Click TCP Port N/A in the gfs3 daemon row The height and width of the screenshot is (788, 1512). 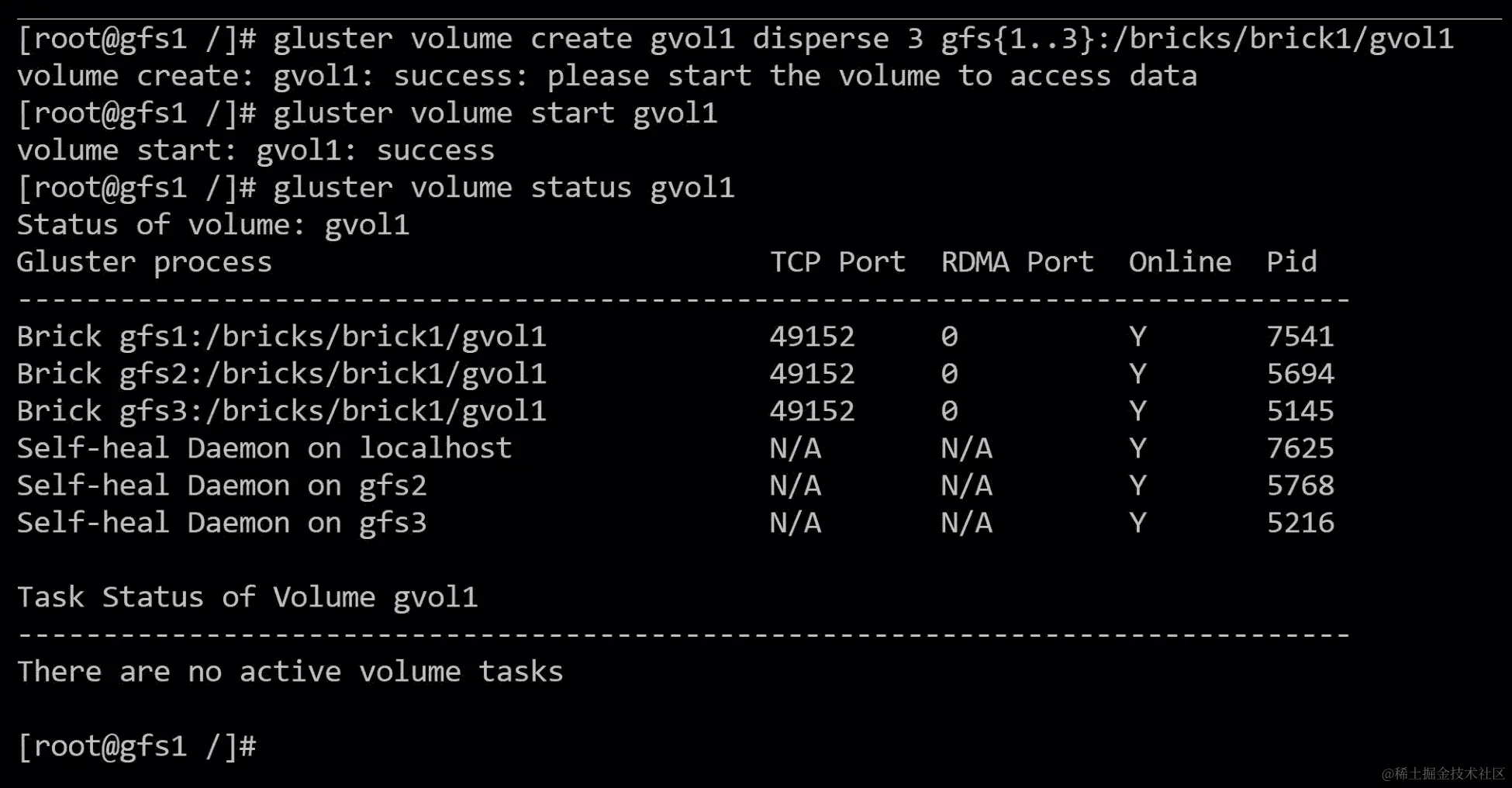point(795,523)
